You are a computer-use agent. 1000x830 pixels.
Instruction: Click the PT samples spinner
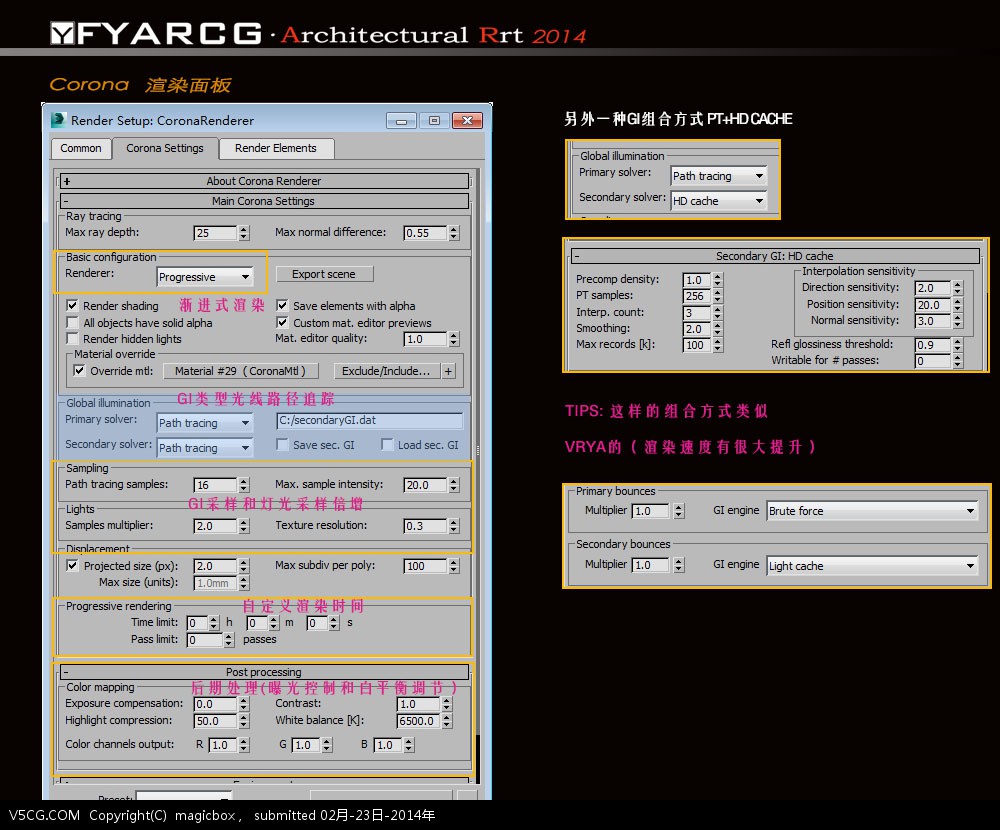(717, 296)
